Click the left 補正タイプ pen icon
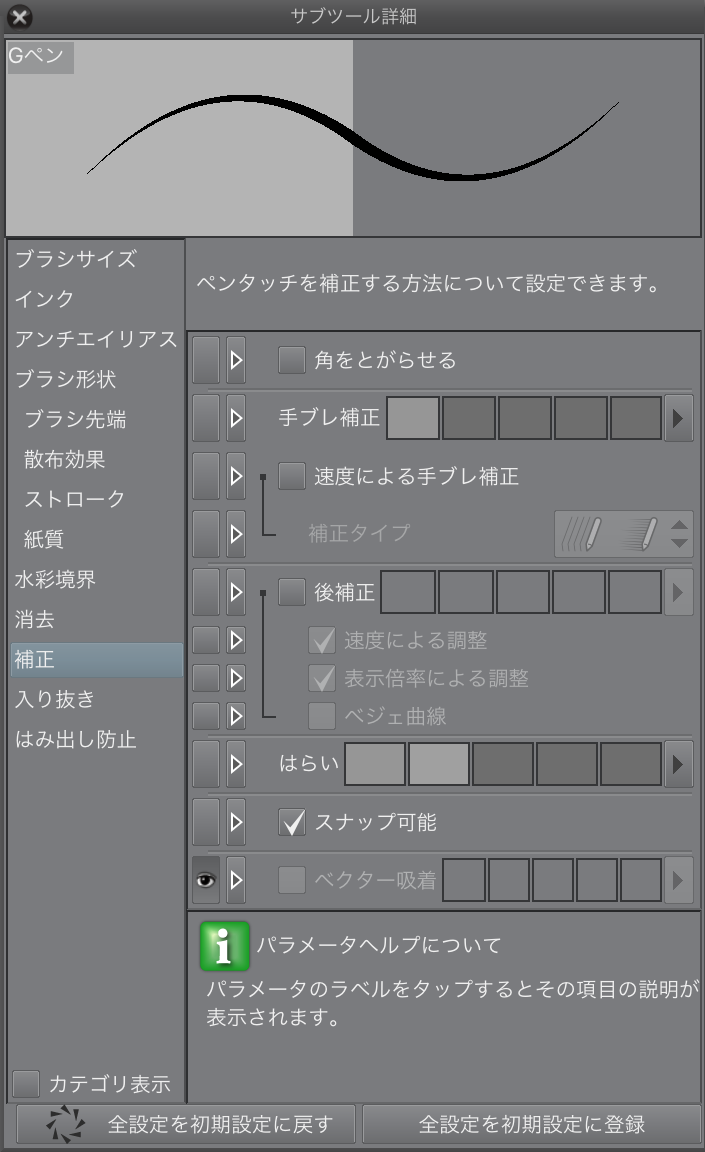The width and height of the screenshot is (705, 1152). (583, 534)
